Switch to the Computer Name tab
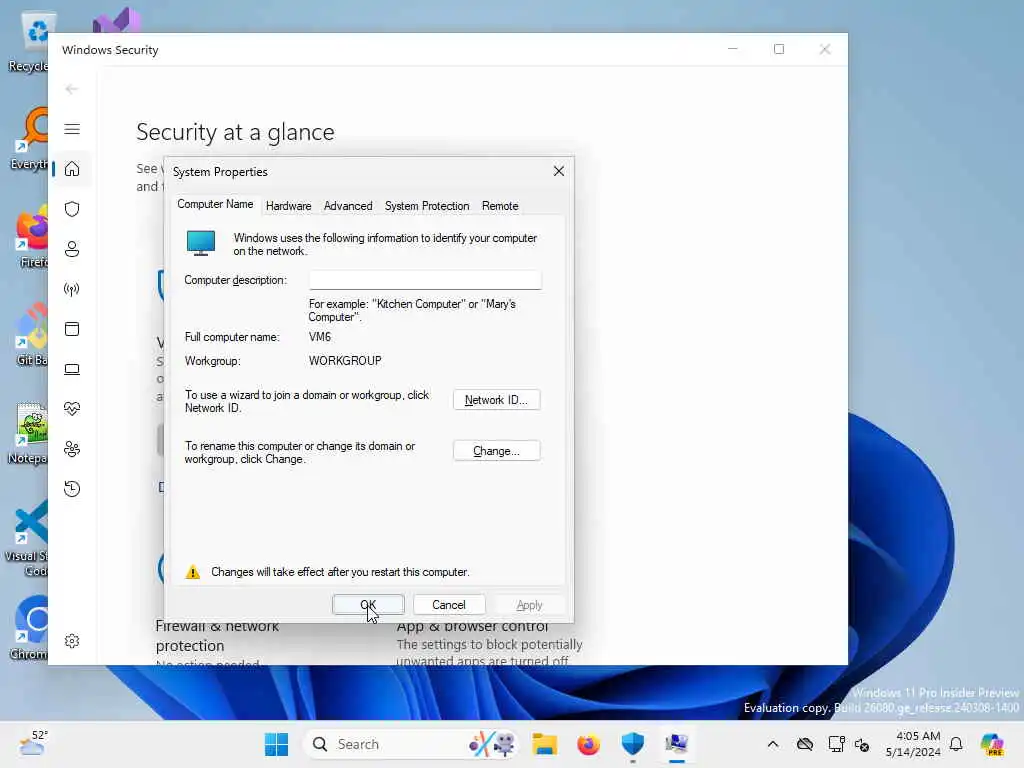This screenshot has width=1024, height=768. click(x=215, y=204)
